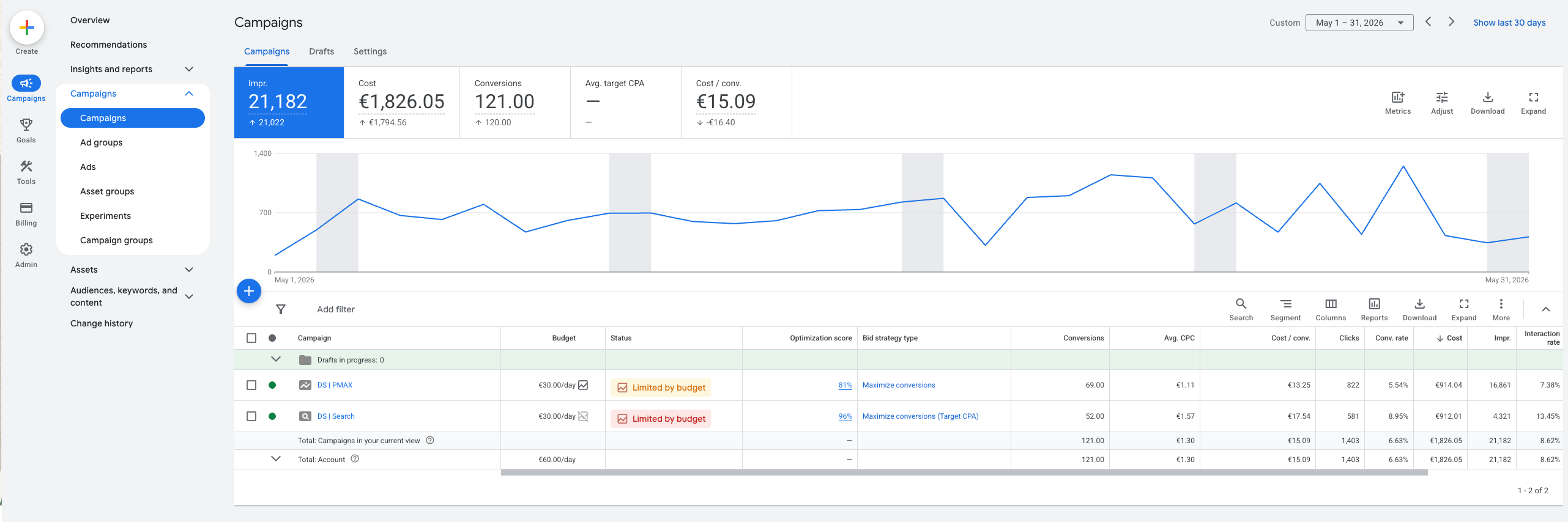The width and height of the screenshot is (1568, 522).
Task: Click the budget chart icon for DS | Search
Action: pyautogui.click(x=583, y=416)
